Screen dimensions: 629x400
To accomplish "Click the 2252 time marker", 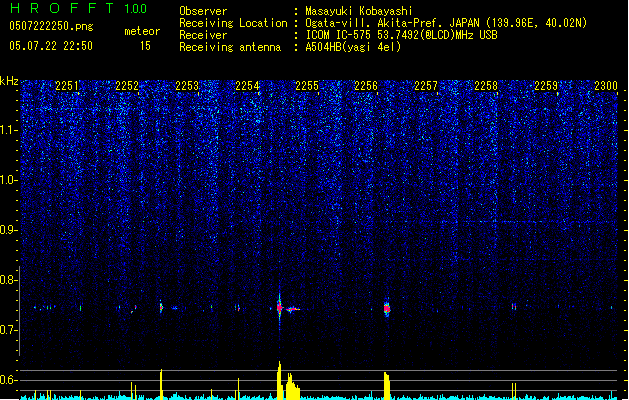I will tap(127, 86).
